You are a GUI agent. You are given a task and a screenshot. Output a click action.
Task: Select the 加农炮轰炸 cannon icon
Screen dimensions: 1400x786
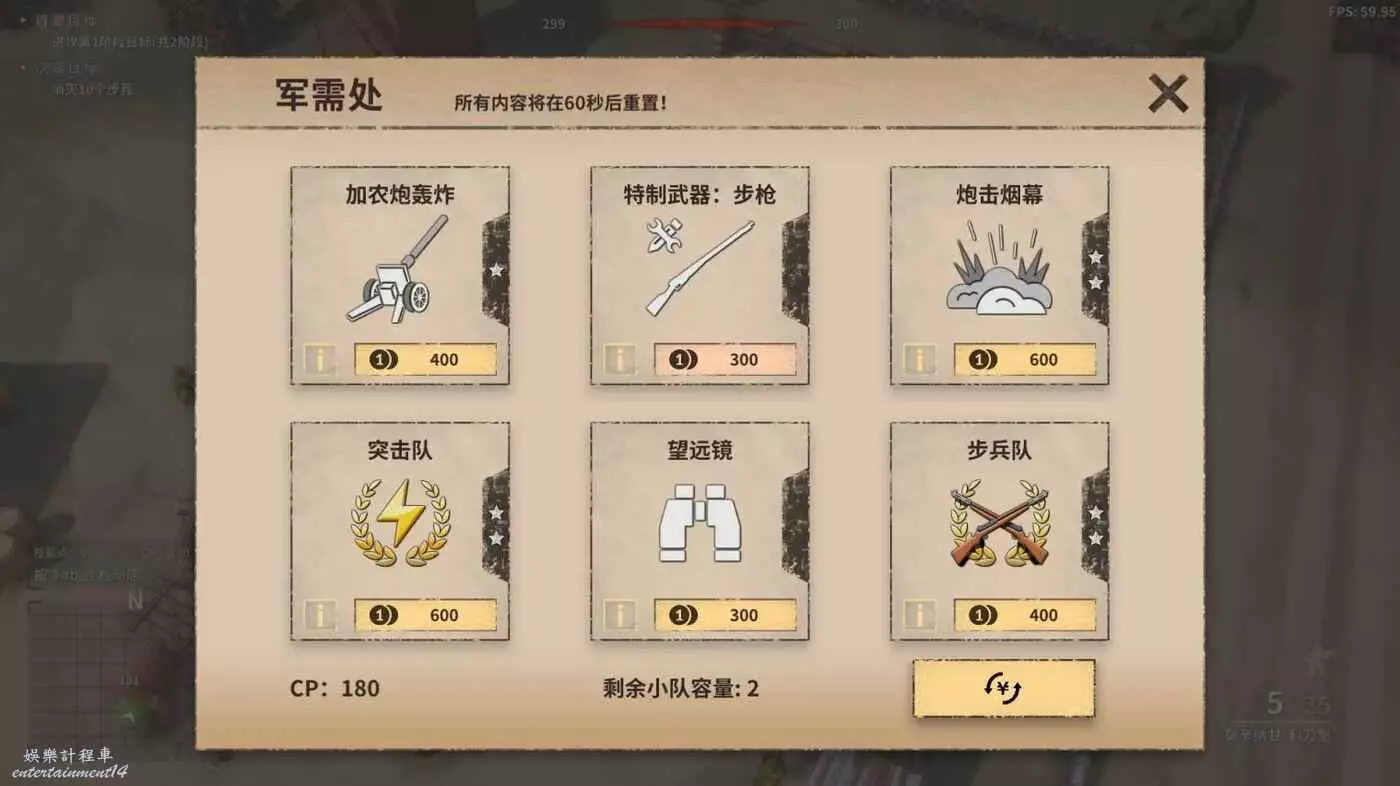pyautogui.click(x=400, y=270)
